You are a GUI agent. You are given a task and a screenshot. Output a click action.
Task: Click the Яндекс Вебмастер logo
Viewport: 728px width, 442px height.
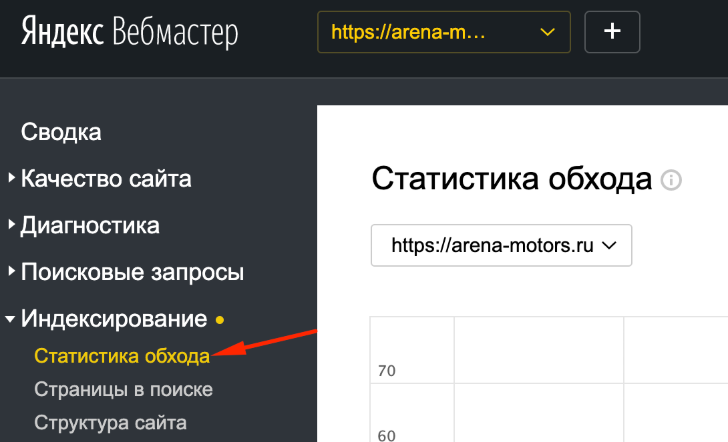click(130, 32)
